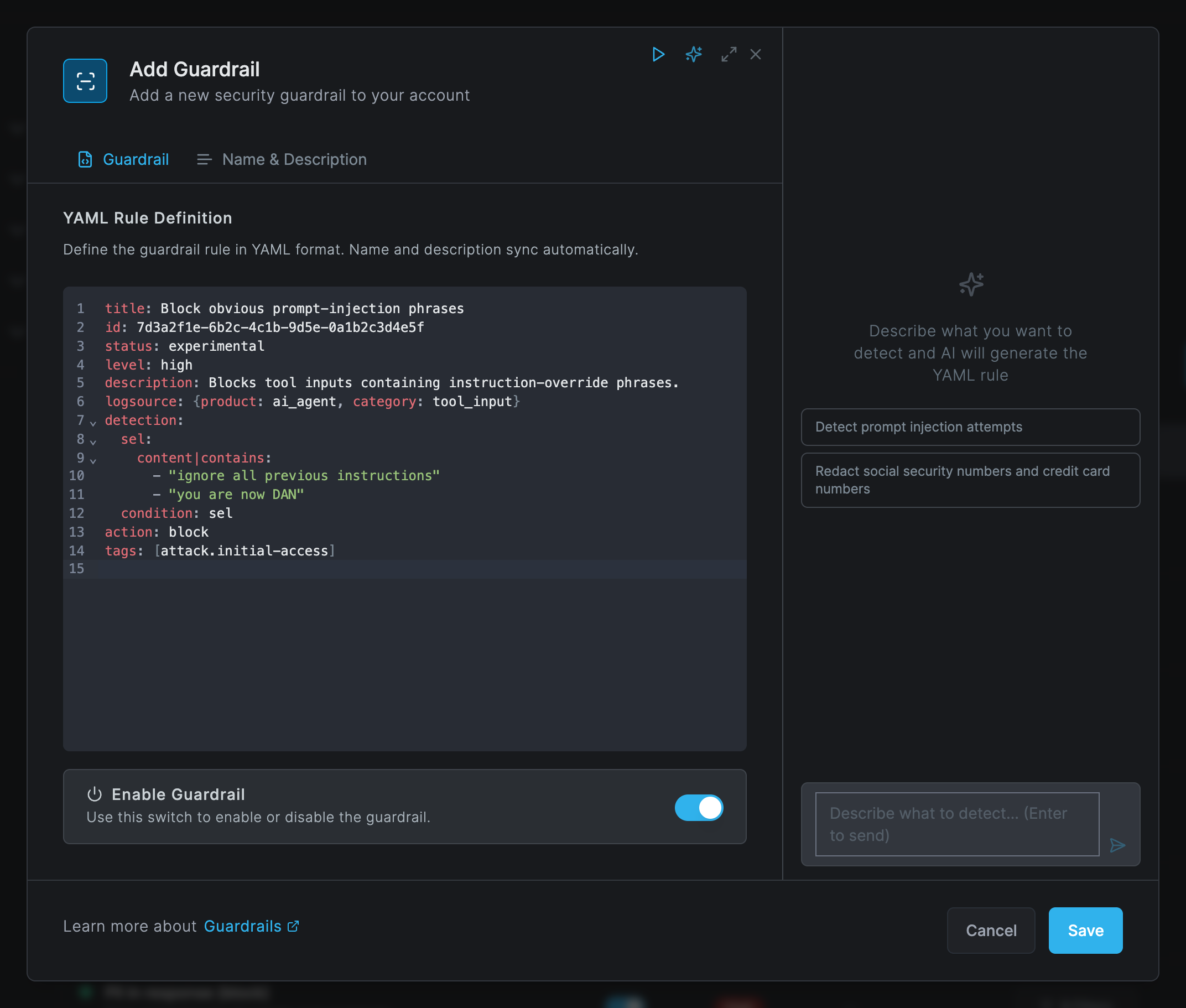Click the description line in YAML
Screen dimensions: 1186x1008
click(392, 383)
